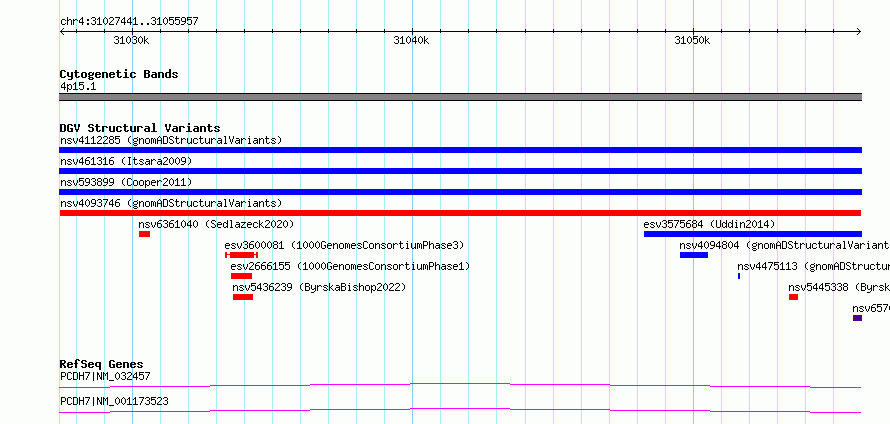Click the DGV Structural Variants track title
Screen dimensions: 890x424
coord(140,128)
